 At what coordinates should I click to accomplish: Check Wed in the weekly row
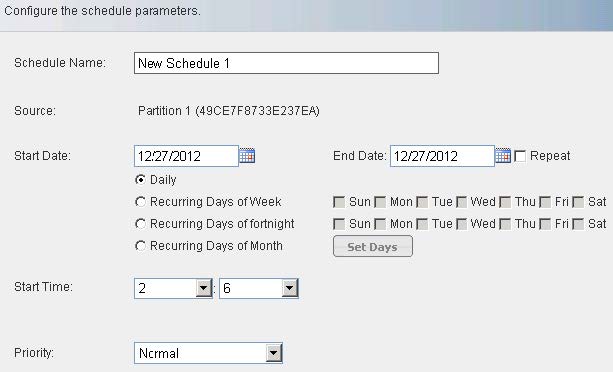pyautogui.click(x=462, y=202)
